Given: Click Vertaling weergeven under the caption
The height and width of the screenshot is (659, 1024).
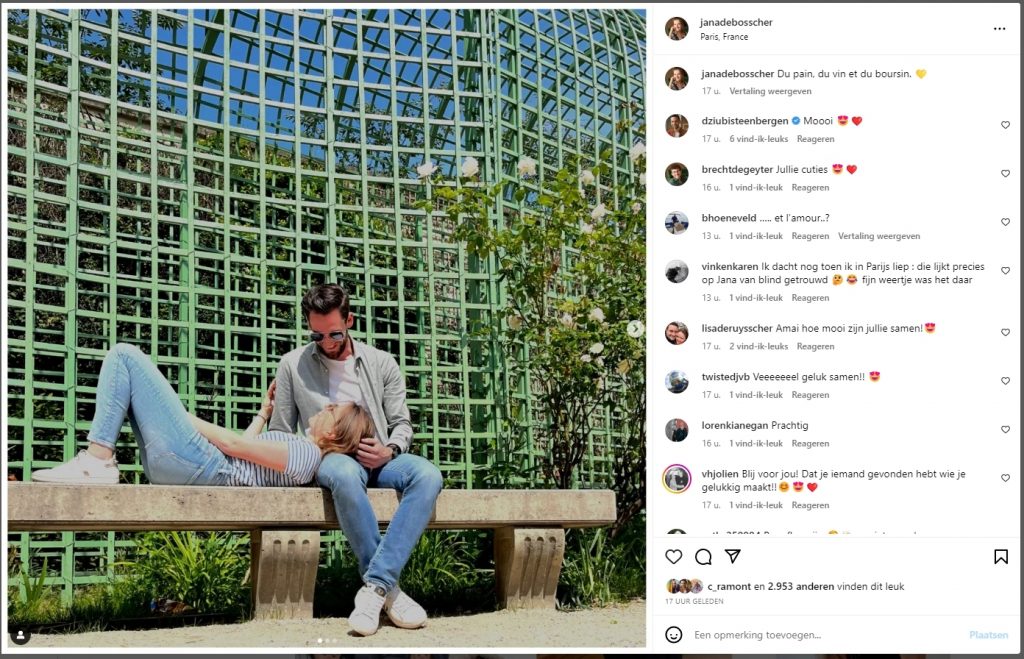Looking at the screenshot, I should (770, 91).
